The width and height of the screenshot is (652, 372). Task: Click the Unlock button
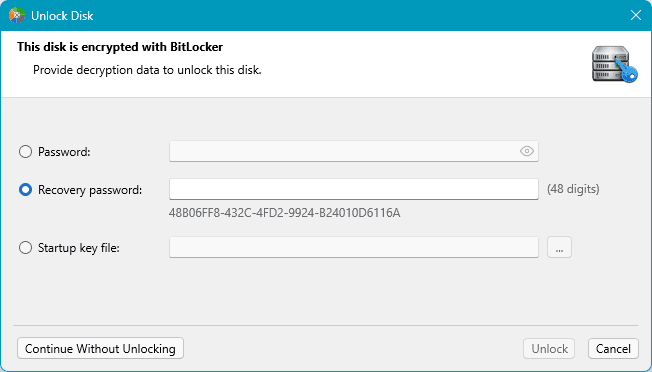coord(549,348)
